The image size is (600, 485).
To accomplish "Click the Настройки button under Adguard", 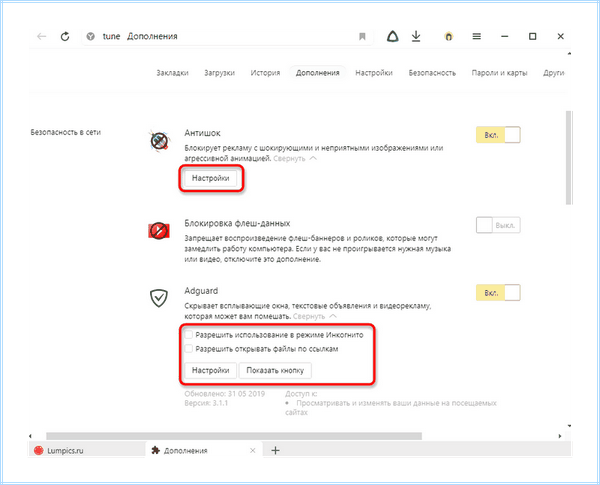I will coord(210,371).
